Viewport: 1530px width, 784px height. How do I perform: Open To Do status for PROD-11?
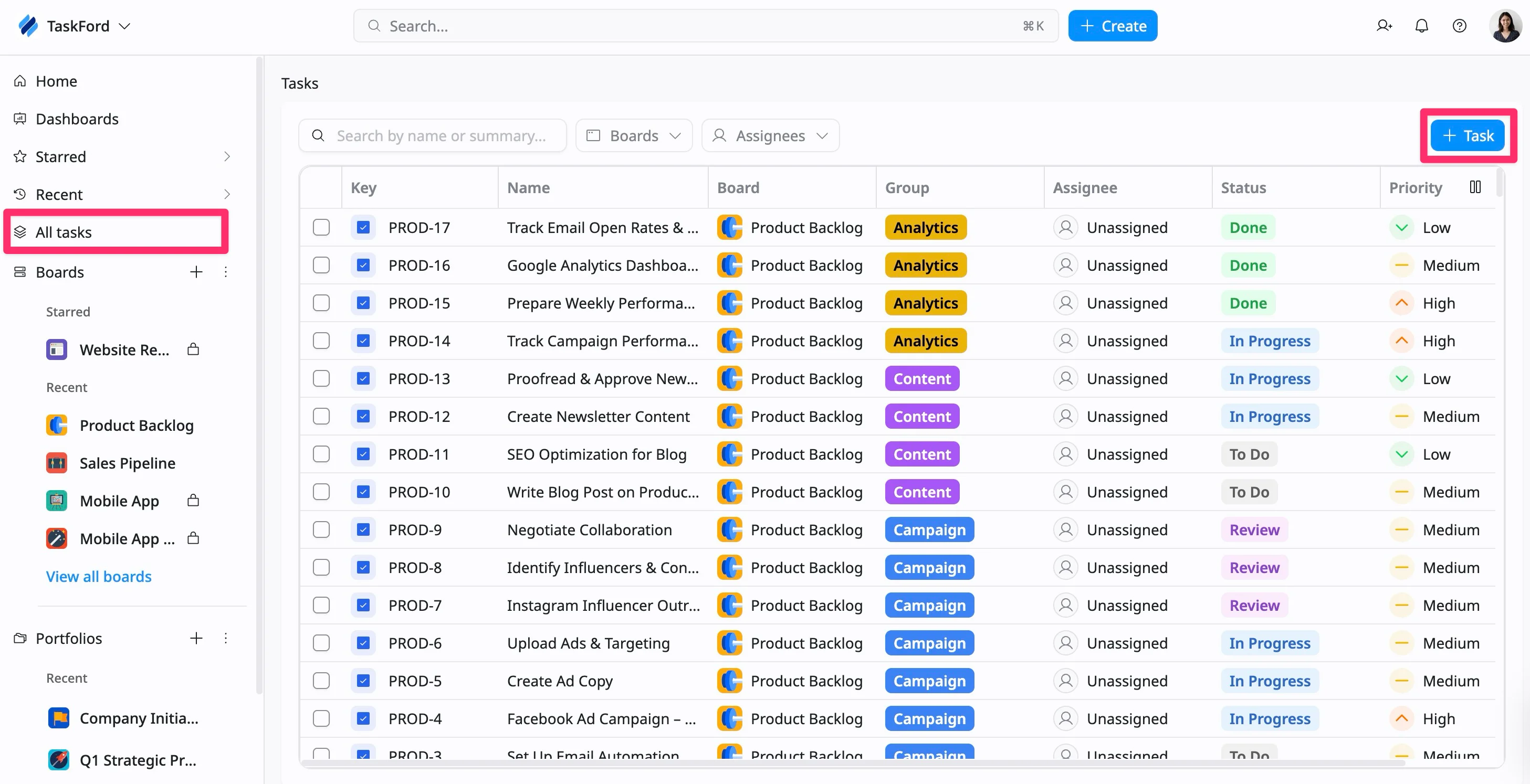coord(1249,454)
